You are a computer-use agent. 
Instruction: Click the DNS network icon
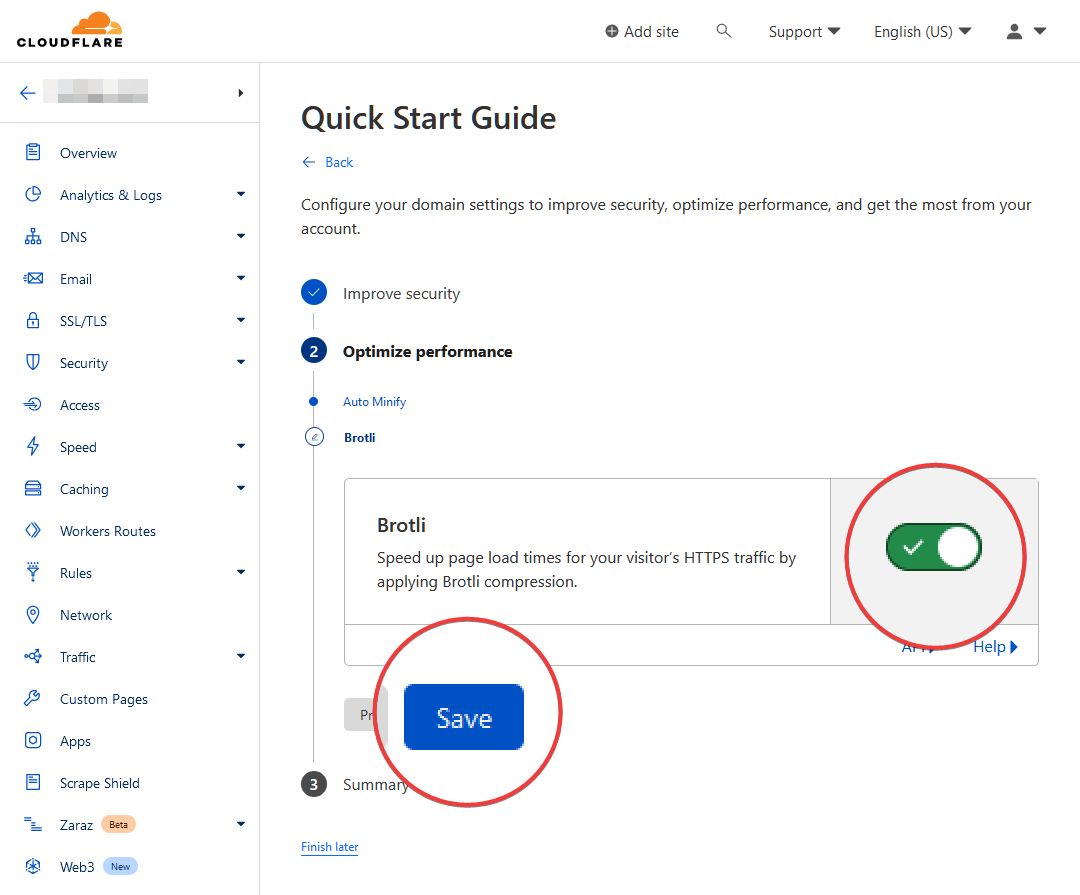33,236
